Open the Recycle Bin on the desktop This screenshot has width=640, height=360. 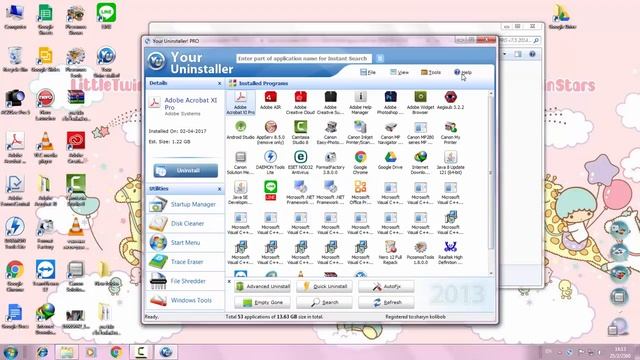[15, 60]
